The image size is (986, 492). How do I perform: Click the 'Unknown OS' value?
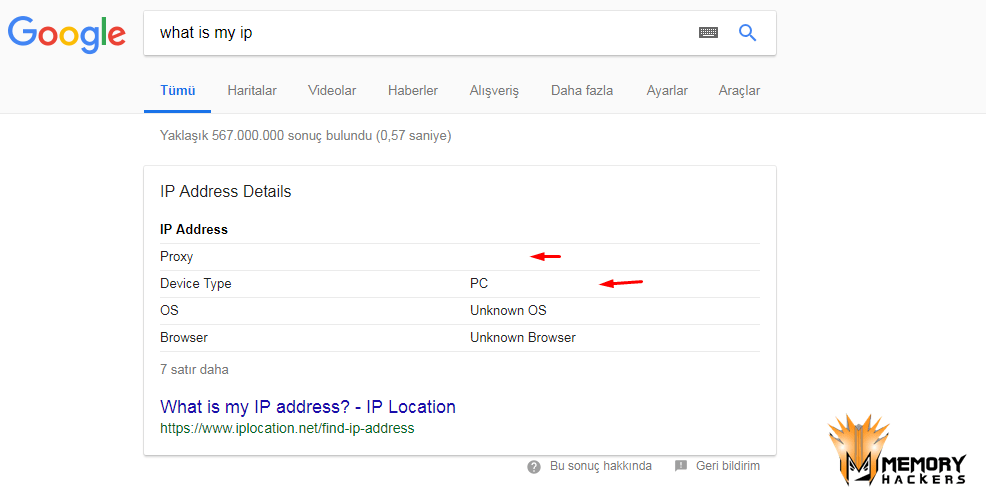pos(508,311)
